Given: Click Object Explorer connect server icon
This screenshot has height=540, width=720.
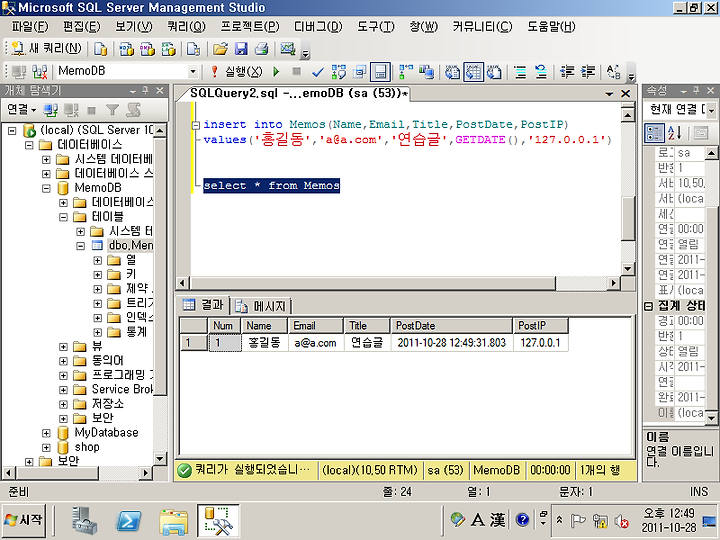Looking at the screenshot, I should coord(51,109).
